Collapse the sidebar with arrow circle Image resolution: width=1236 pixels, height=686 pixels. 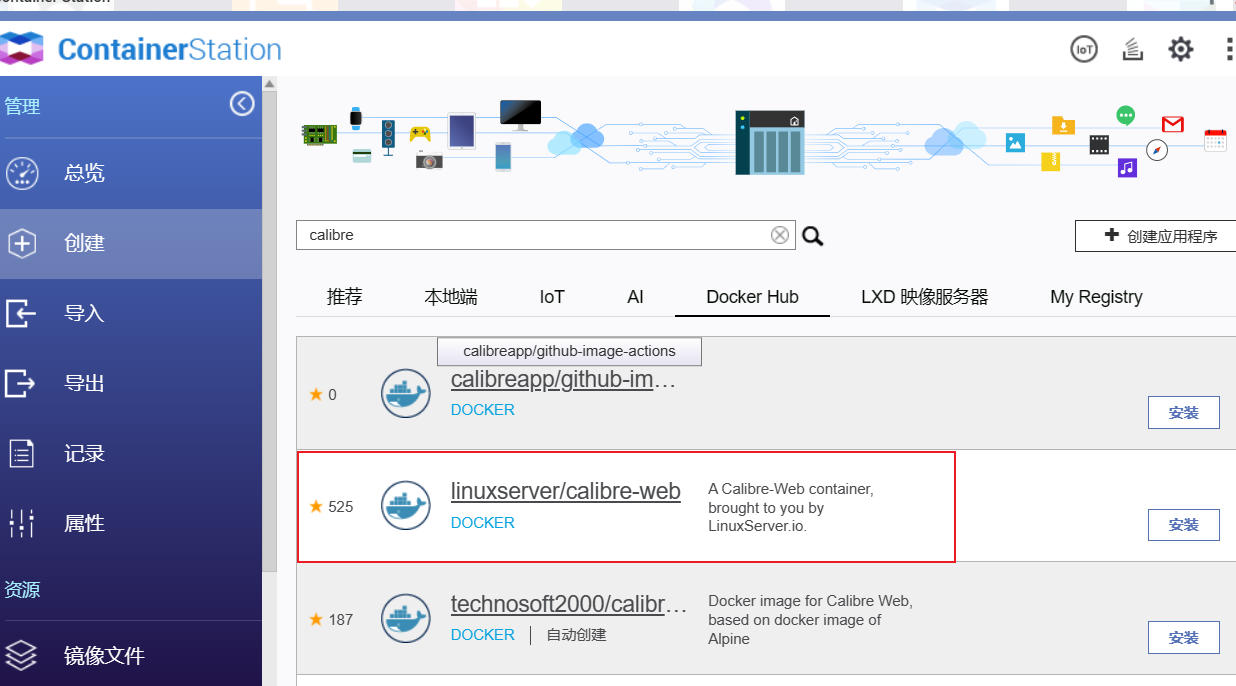click(242, 103)
